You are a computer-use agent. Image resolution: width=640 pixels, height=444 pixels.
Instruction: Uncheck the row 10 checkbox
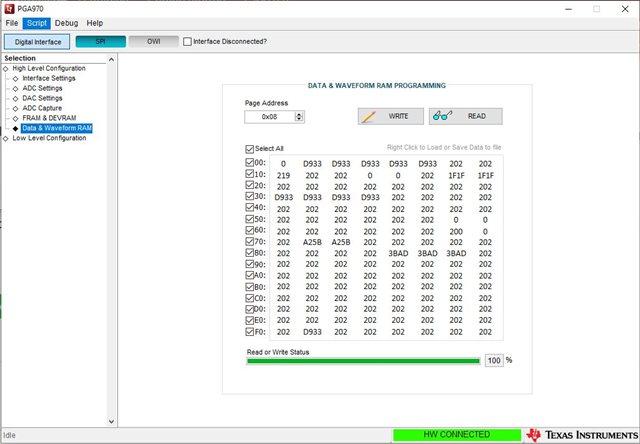coord(249,174)
